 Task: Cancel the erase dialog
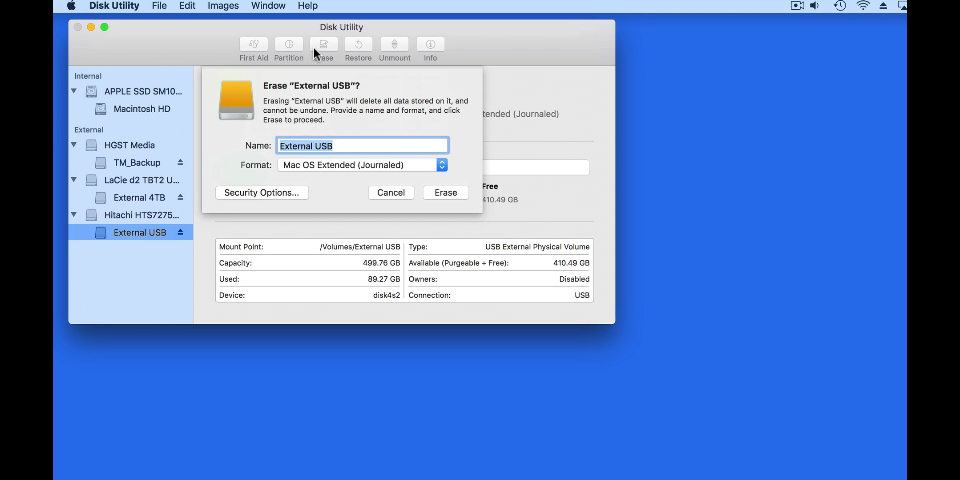[391, 193]
